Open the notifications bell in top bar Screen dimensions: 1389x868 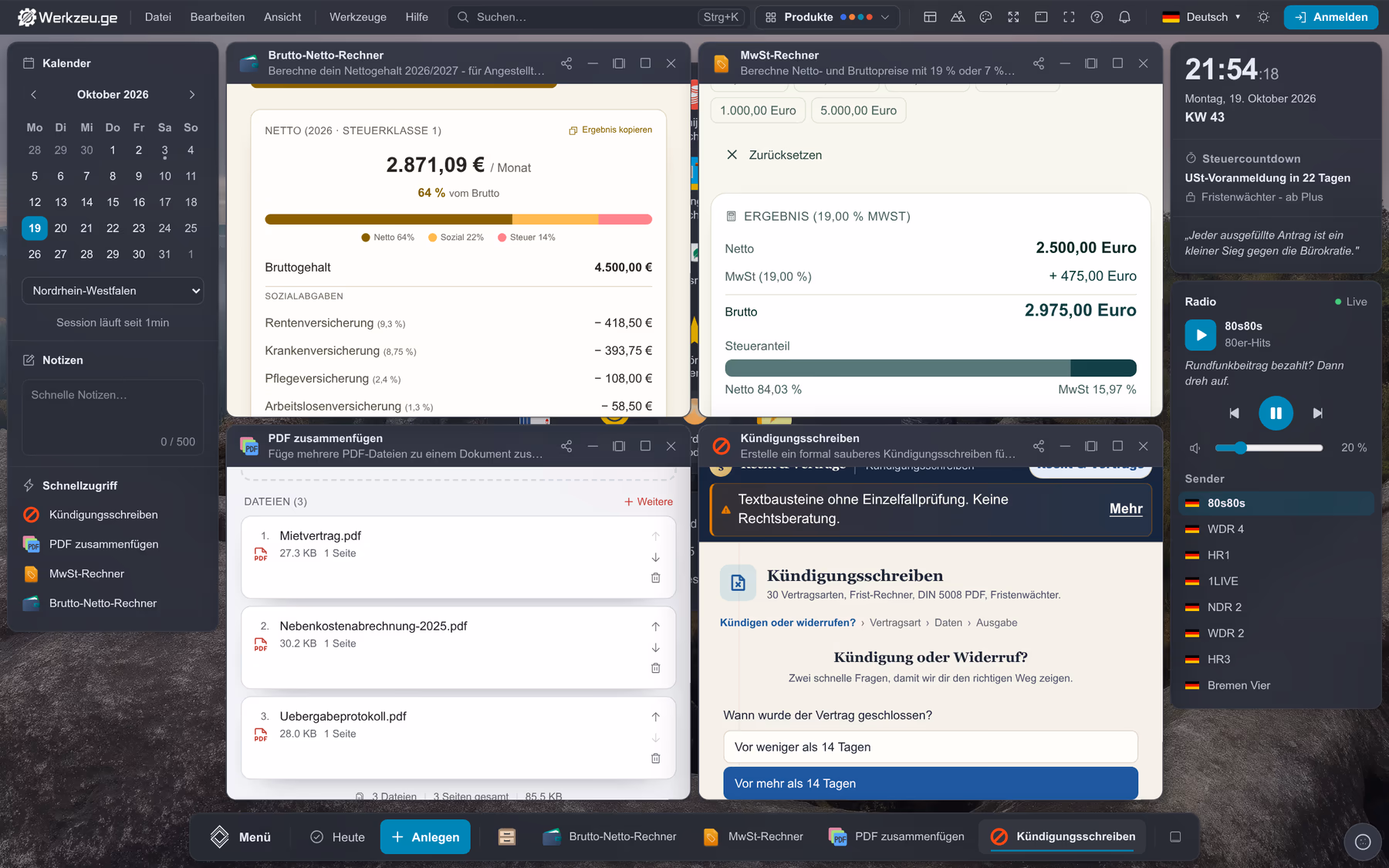1124,17
